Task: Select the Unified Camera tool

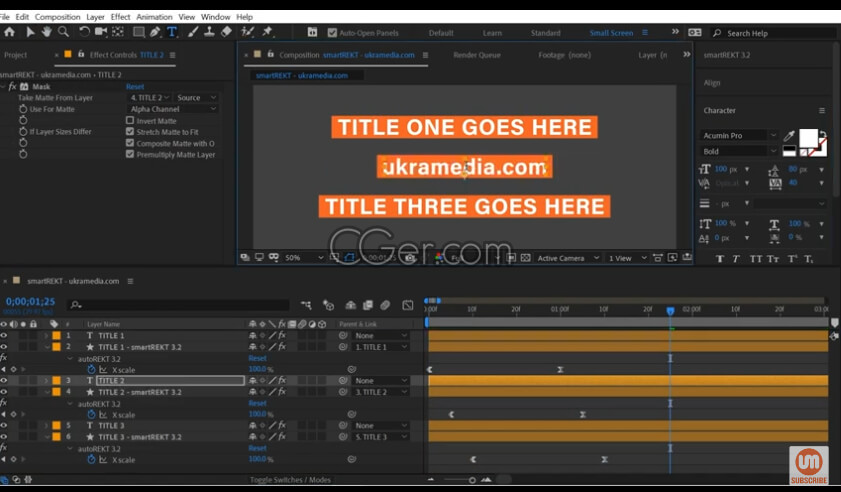Action: [101, 32]
